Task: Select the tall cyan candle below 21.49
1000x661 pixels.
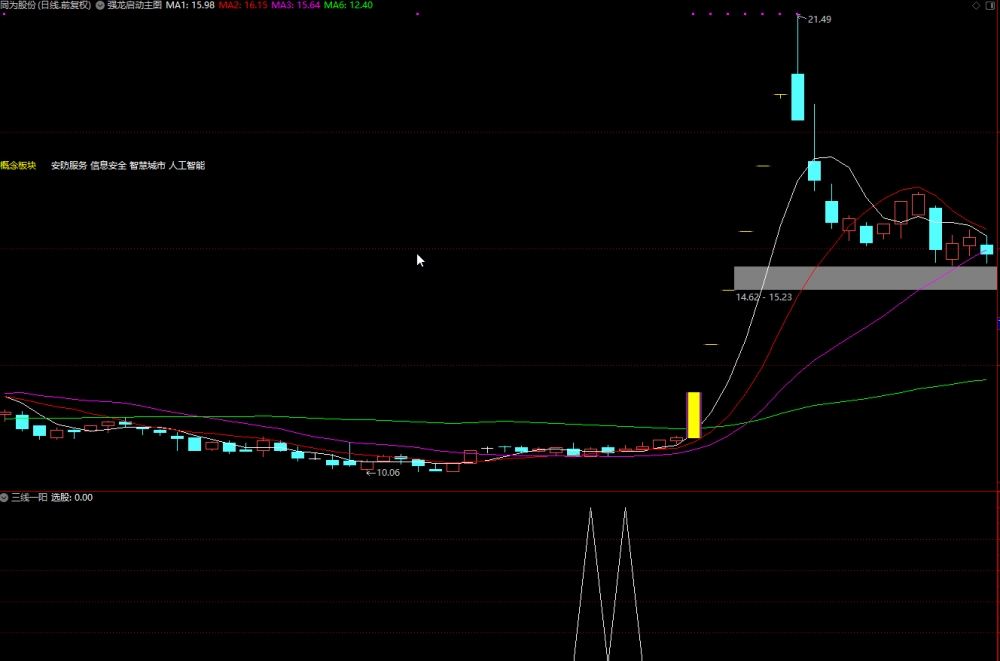Action: click(x=798, y=97)
